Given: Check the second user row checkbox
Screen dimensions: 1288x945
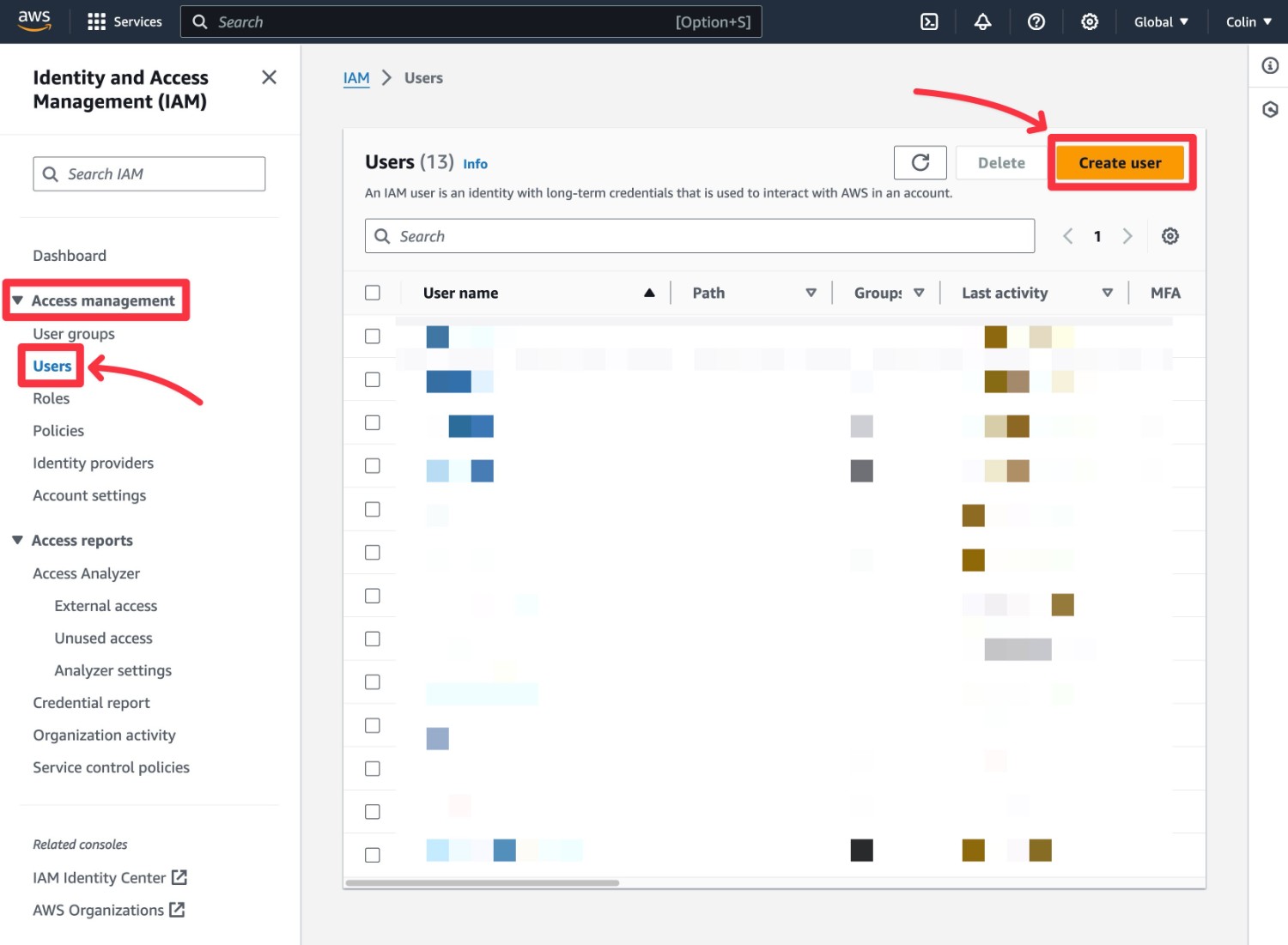Looking at the screenshot, I should 373,379.
